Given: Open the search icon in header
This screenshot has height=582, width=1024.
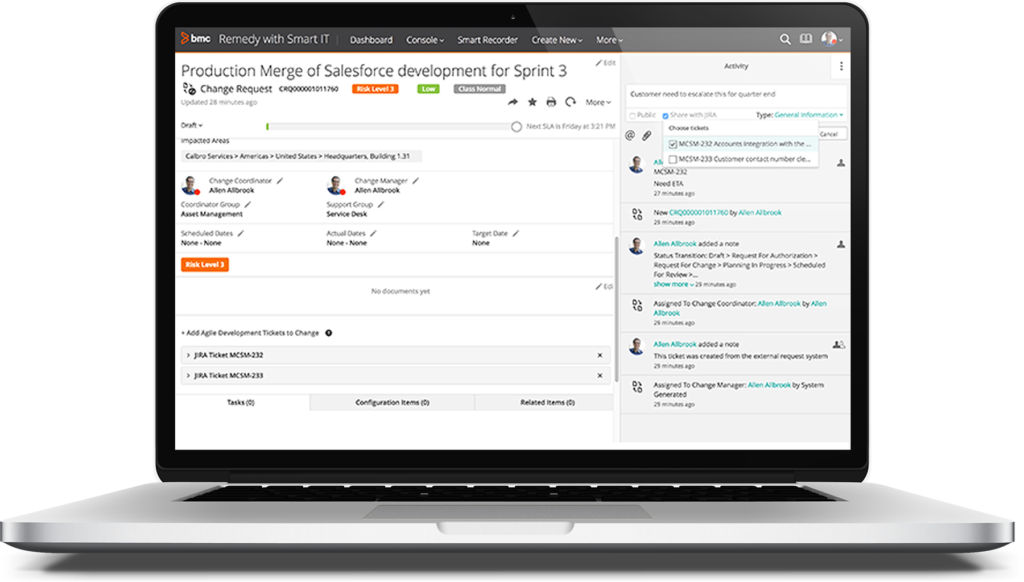Looking at the screenshot, I should tap(785, 39).
